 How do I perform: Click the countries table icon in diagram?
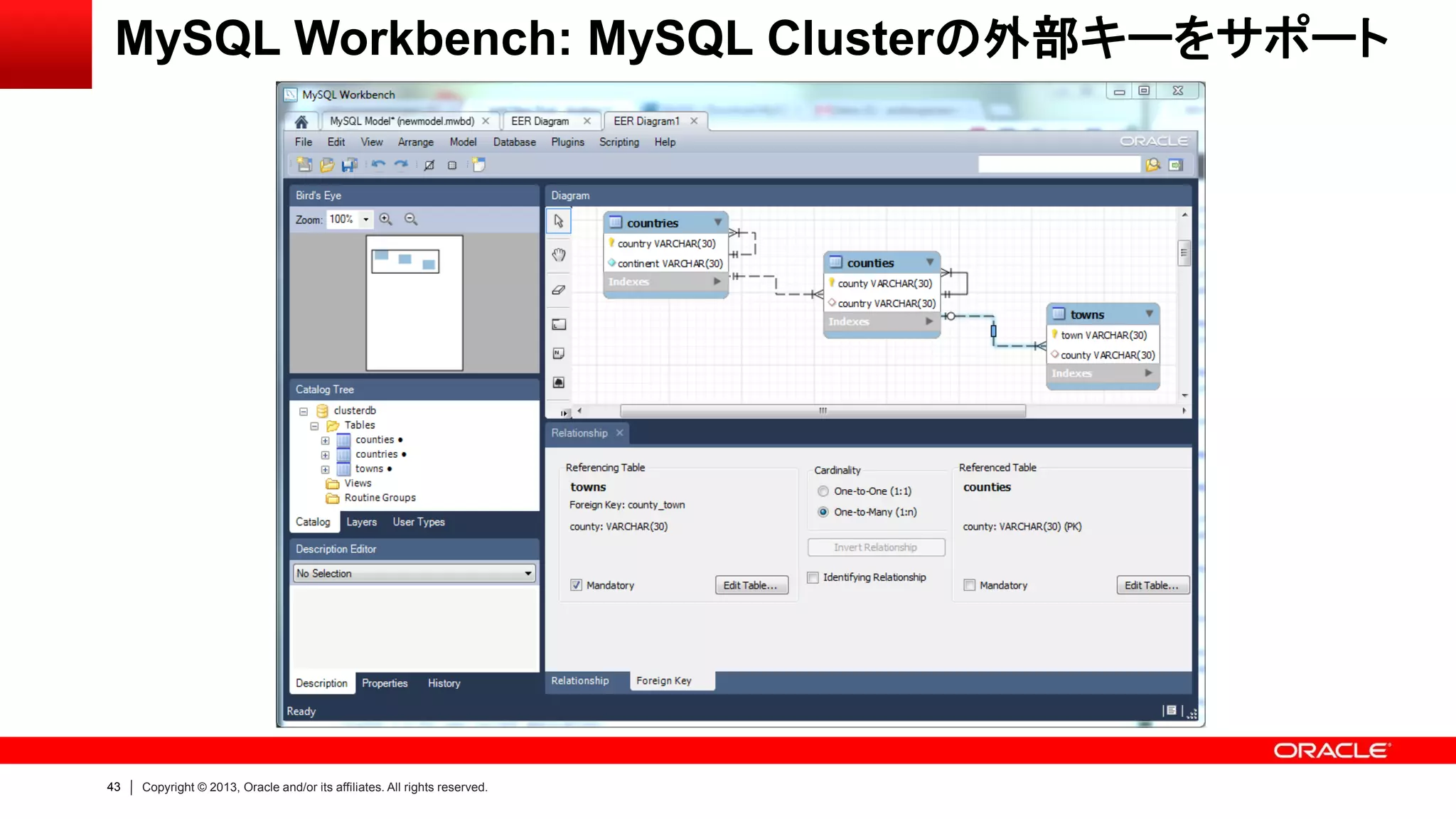(x=616, y=223)
